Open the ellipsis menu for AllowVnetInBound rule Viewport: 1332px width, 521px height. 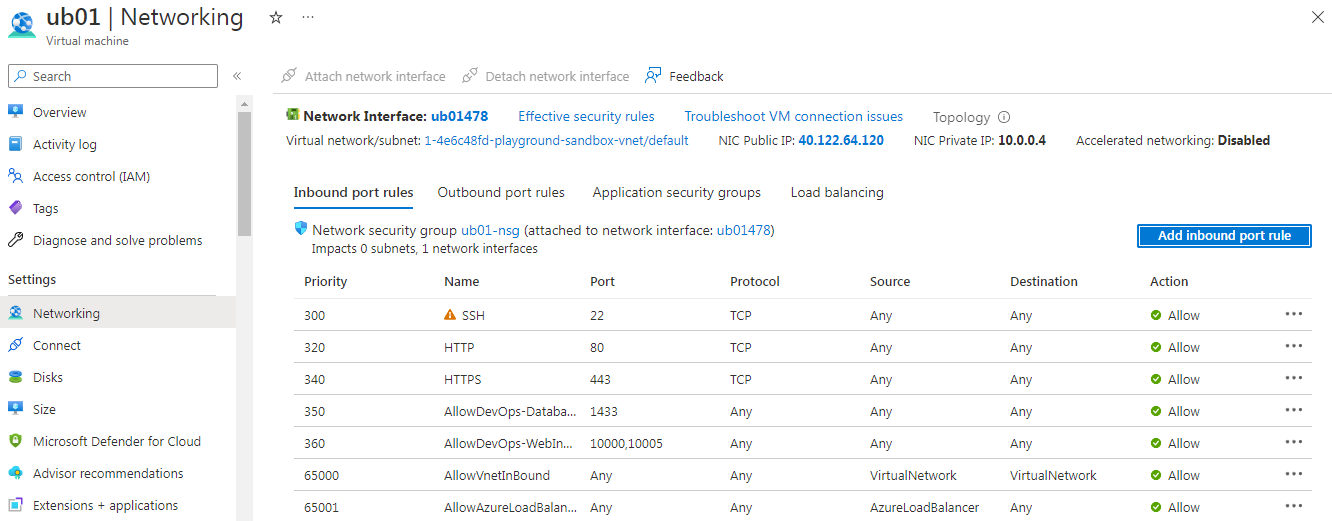tap(1294, 474)
